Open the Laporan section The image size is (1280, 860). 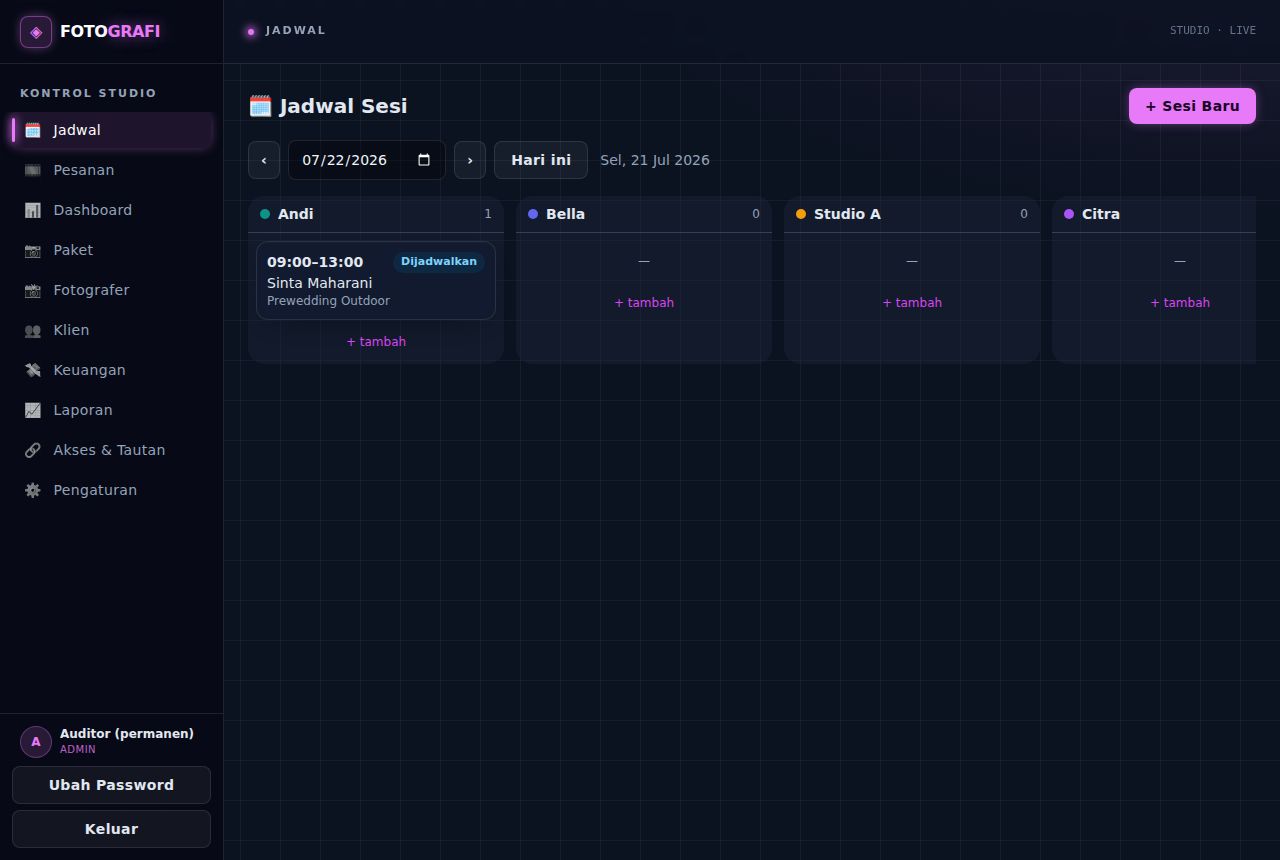click(x=111, y=410)
